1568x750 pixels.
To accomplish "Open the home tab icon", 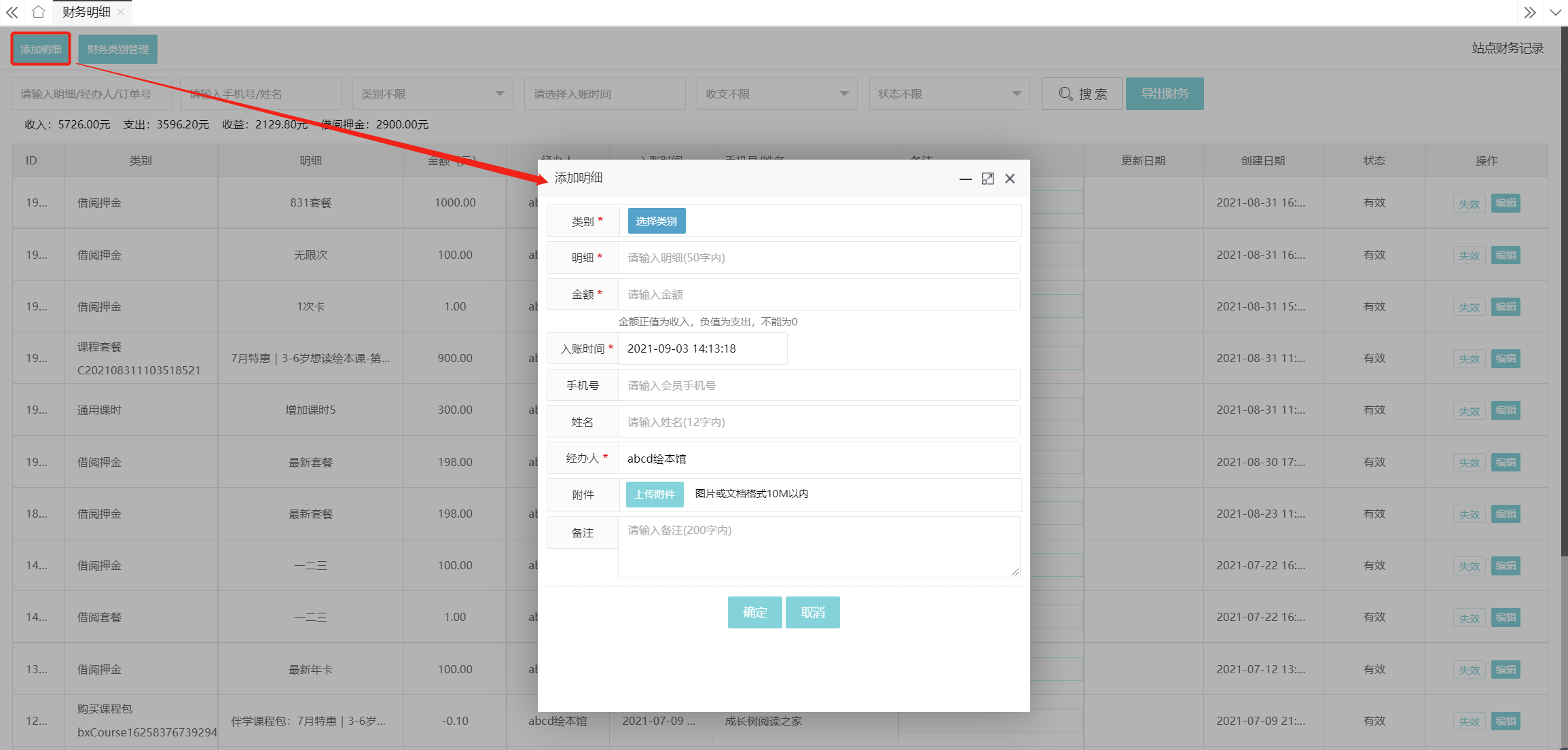I will coord(39,12).
